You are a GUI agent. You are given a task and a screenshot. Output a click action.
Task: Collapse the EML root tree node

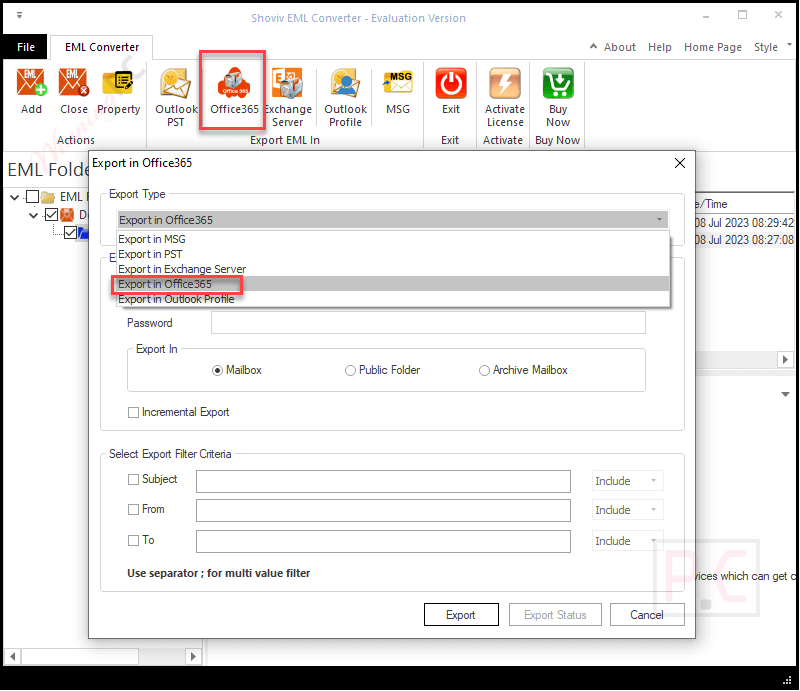click(15, 197)
